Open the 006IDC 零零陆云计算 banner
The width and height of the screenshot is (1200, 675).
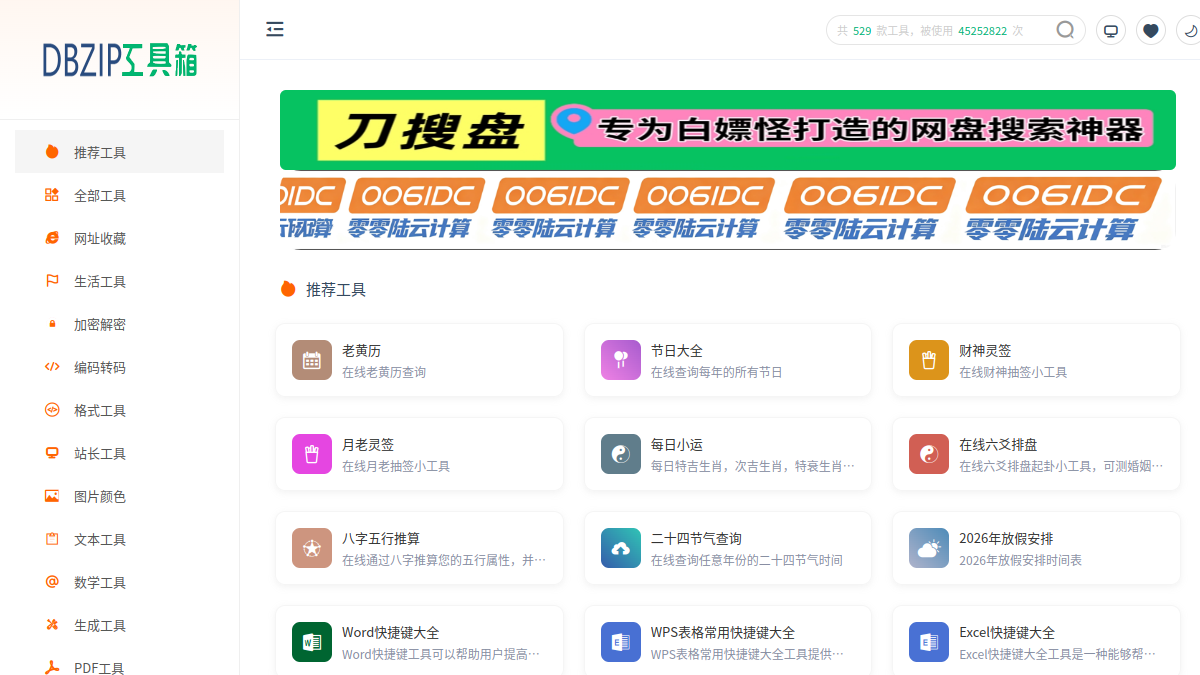click(728, 212)
